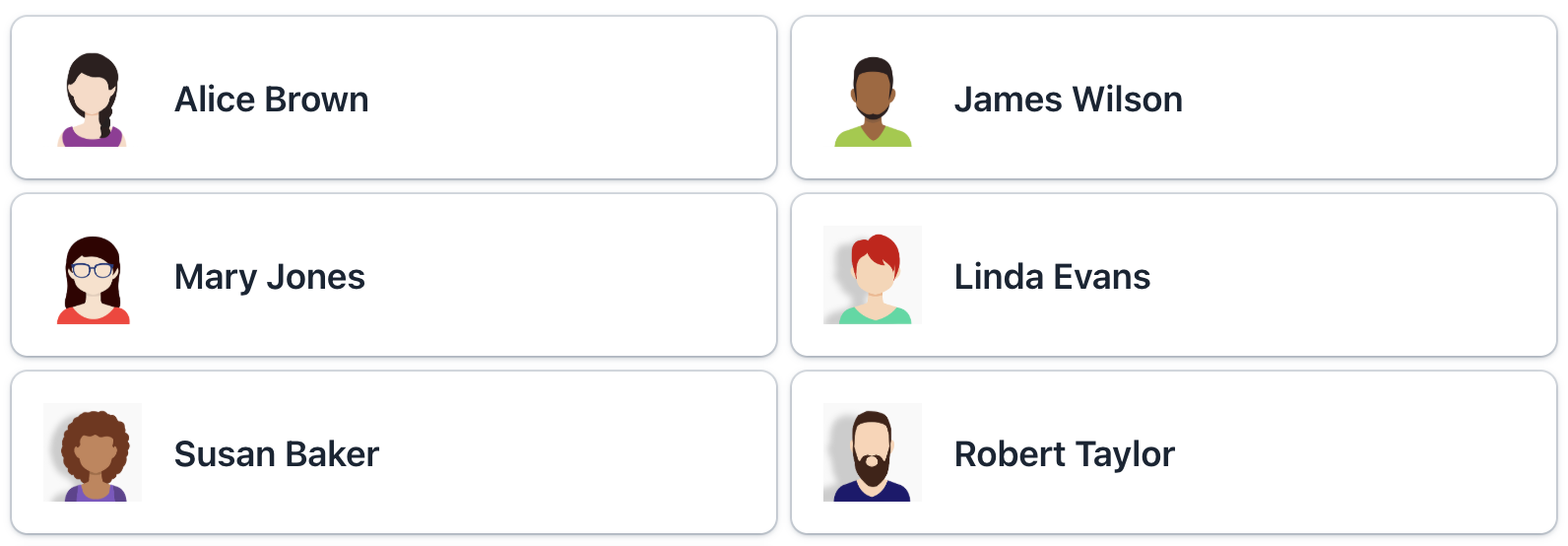Choose the Susan Baker name label
Image resolution: width=1568 pixels, height=546 pixels.
(276, 454)
